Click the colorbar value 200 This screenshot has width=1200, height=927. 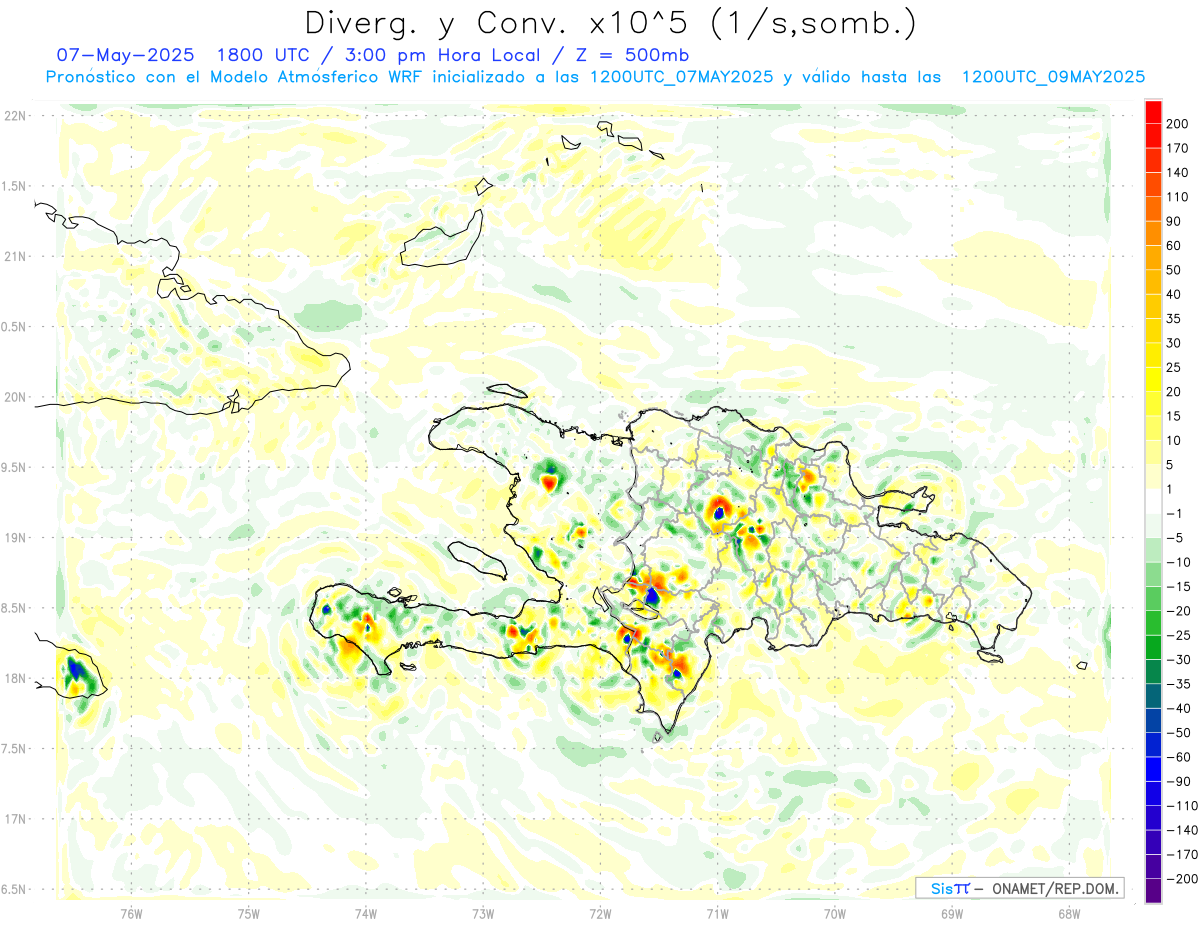click(x=1176, y=124)
